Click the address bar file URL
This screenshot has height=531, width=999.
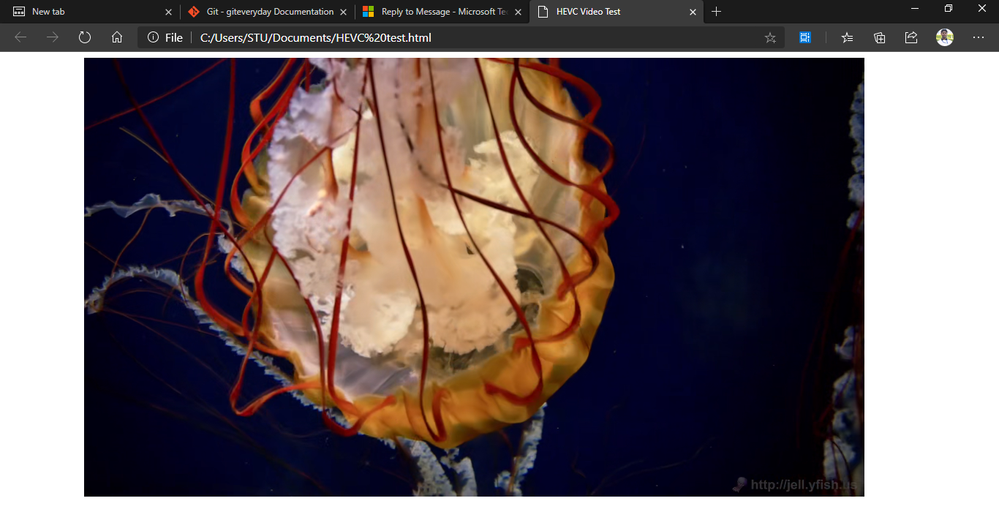coord(316,38)
